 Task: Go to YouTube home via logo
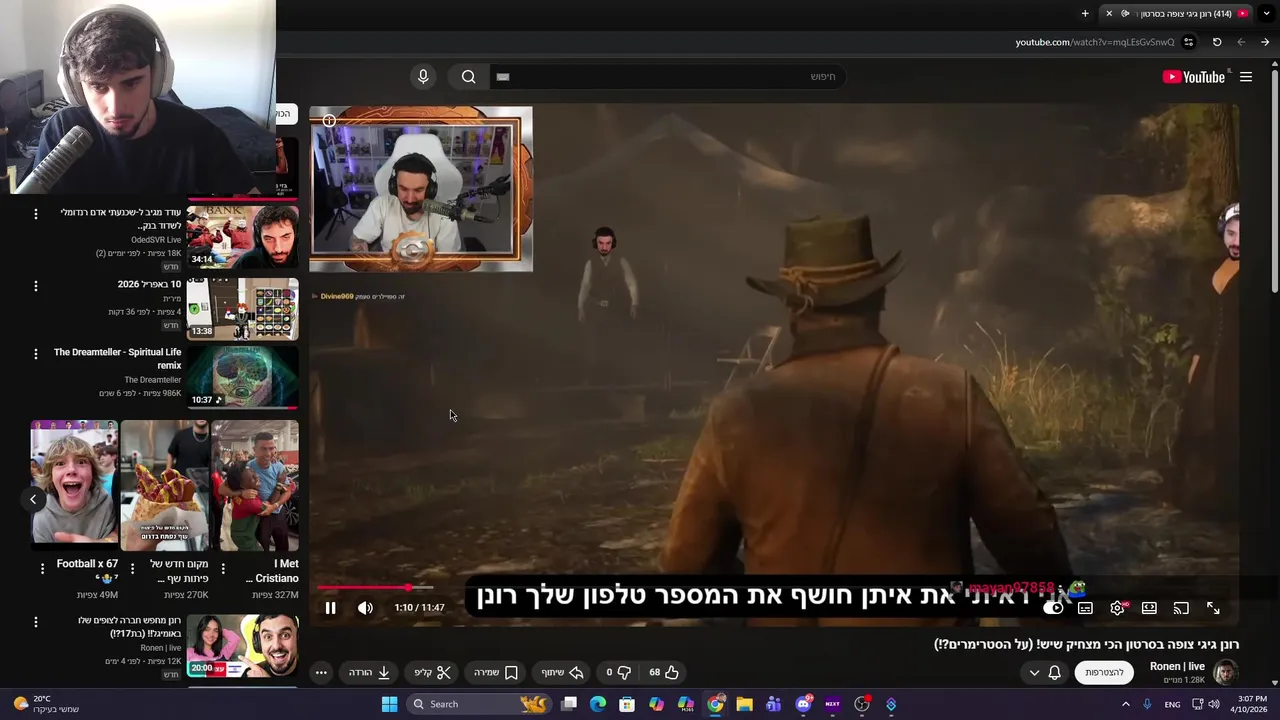1194,77
